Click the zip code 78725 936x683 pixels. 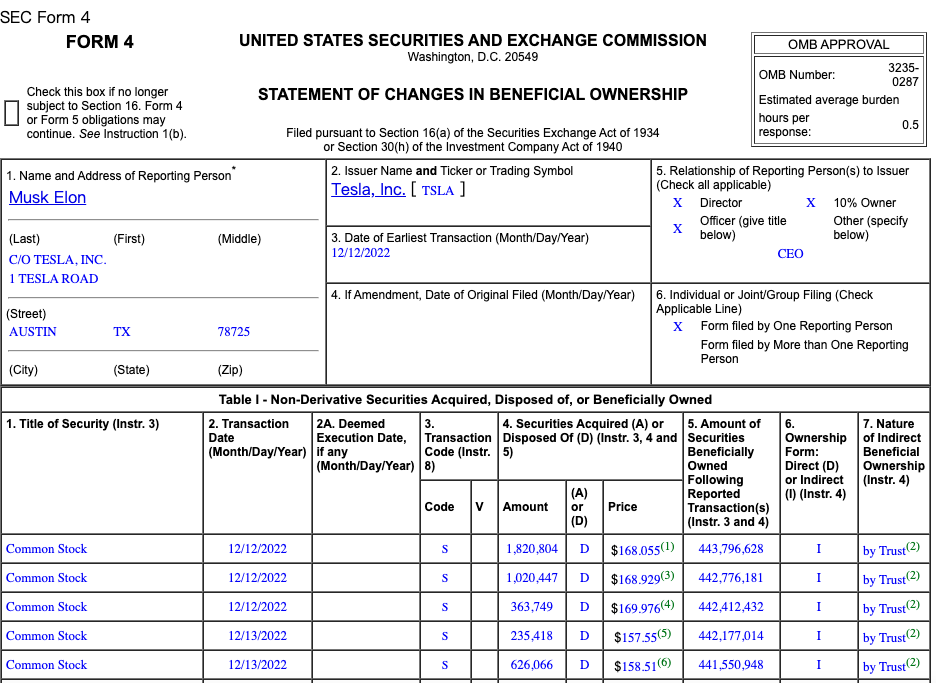point(233,331)
